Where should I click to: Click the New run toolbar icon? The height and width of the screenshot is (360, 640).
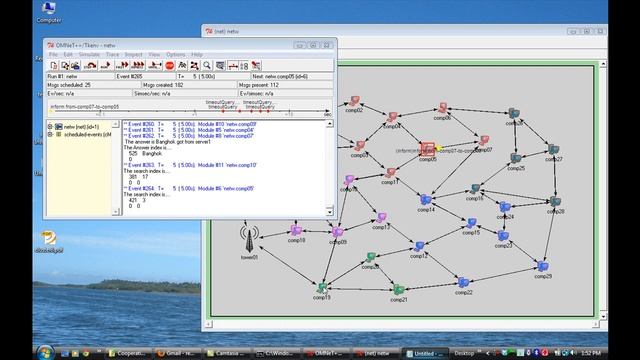[54, 65]
